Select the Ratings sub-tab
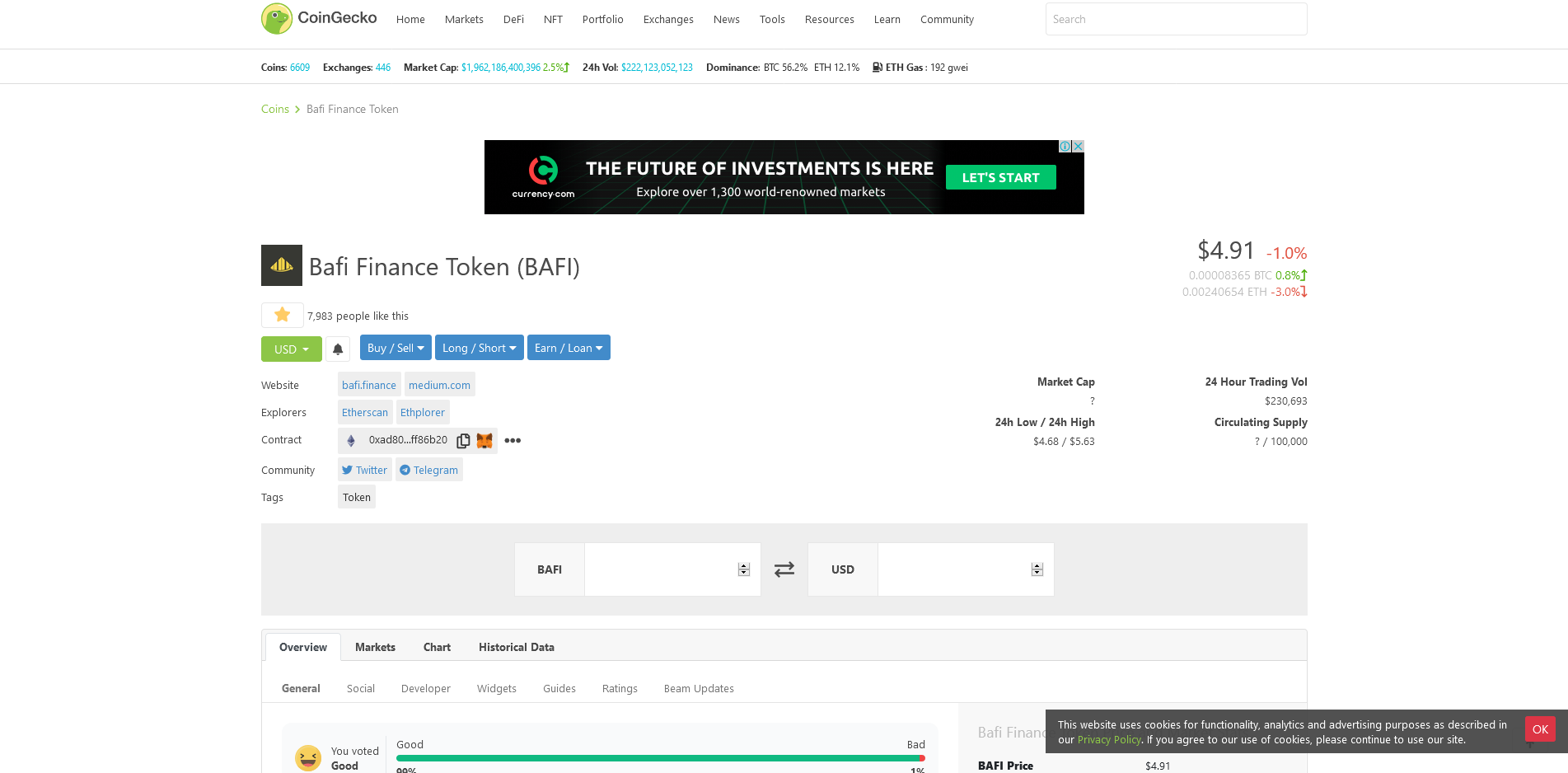This screenshot has width=1568, height=773. coord(620,688)
